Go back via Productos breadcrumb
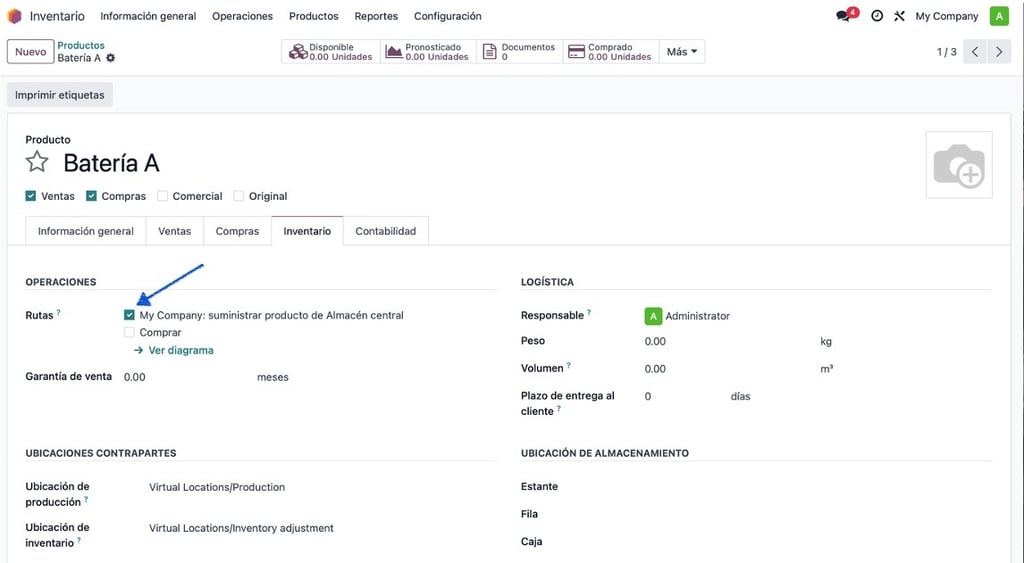 click(x=81, y=45)
